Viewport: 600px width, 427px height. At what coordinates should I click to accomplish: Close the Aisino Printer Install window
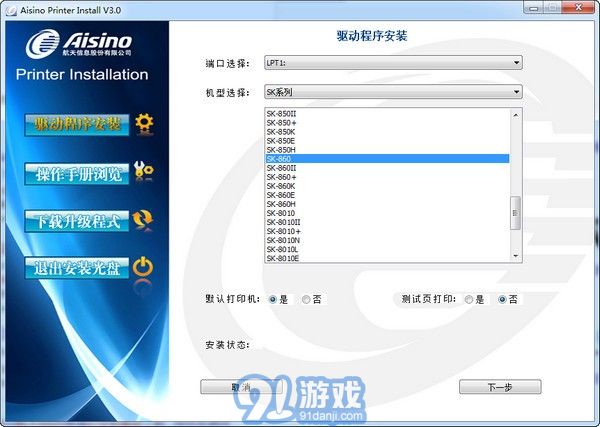579,7
